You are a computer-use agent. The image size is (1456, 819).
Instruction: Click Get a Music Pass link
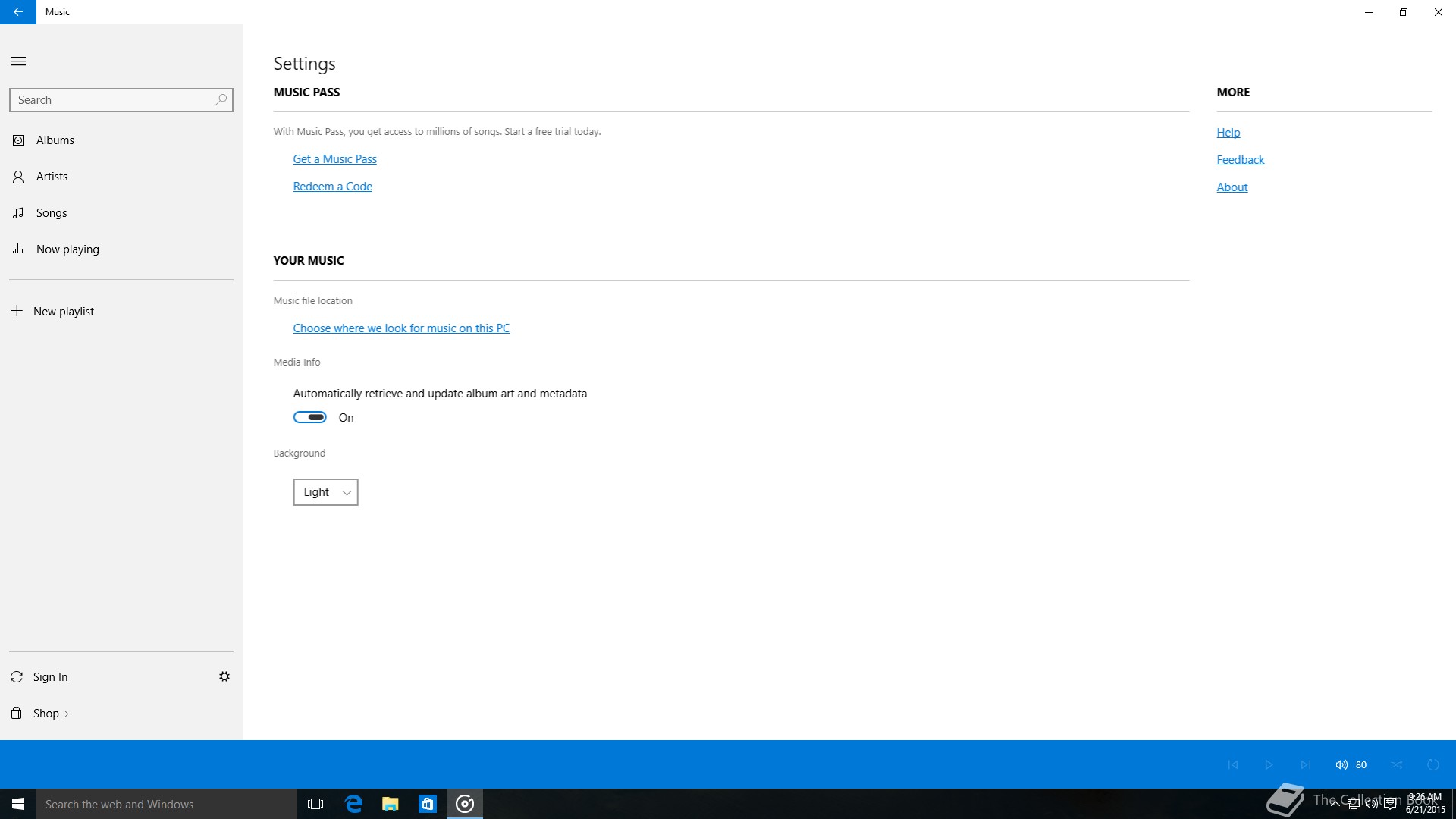click(334, 159)
